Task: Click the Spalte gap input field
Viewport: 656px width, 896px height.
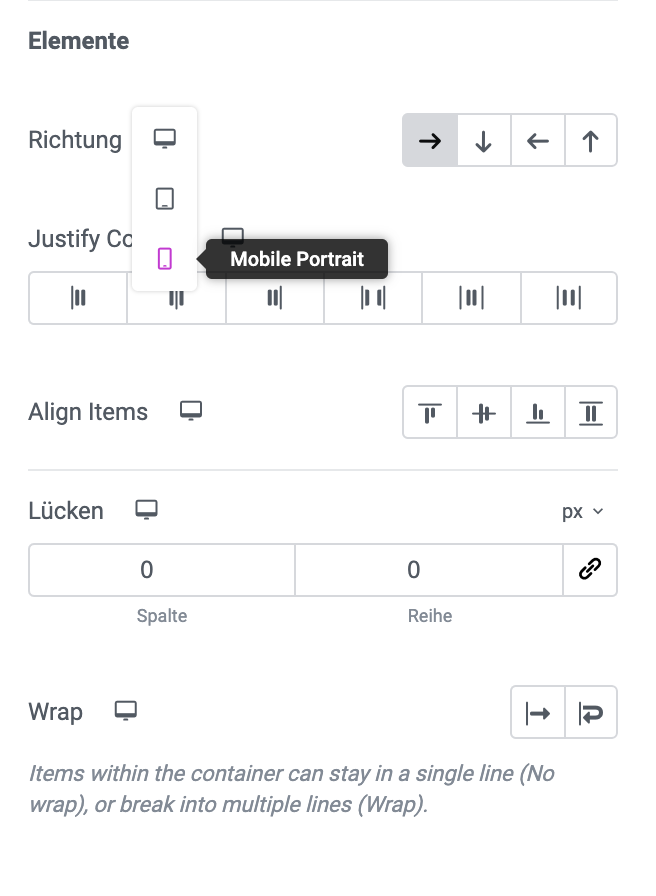Action: click(x=162, y=570)
